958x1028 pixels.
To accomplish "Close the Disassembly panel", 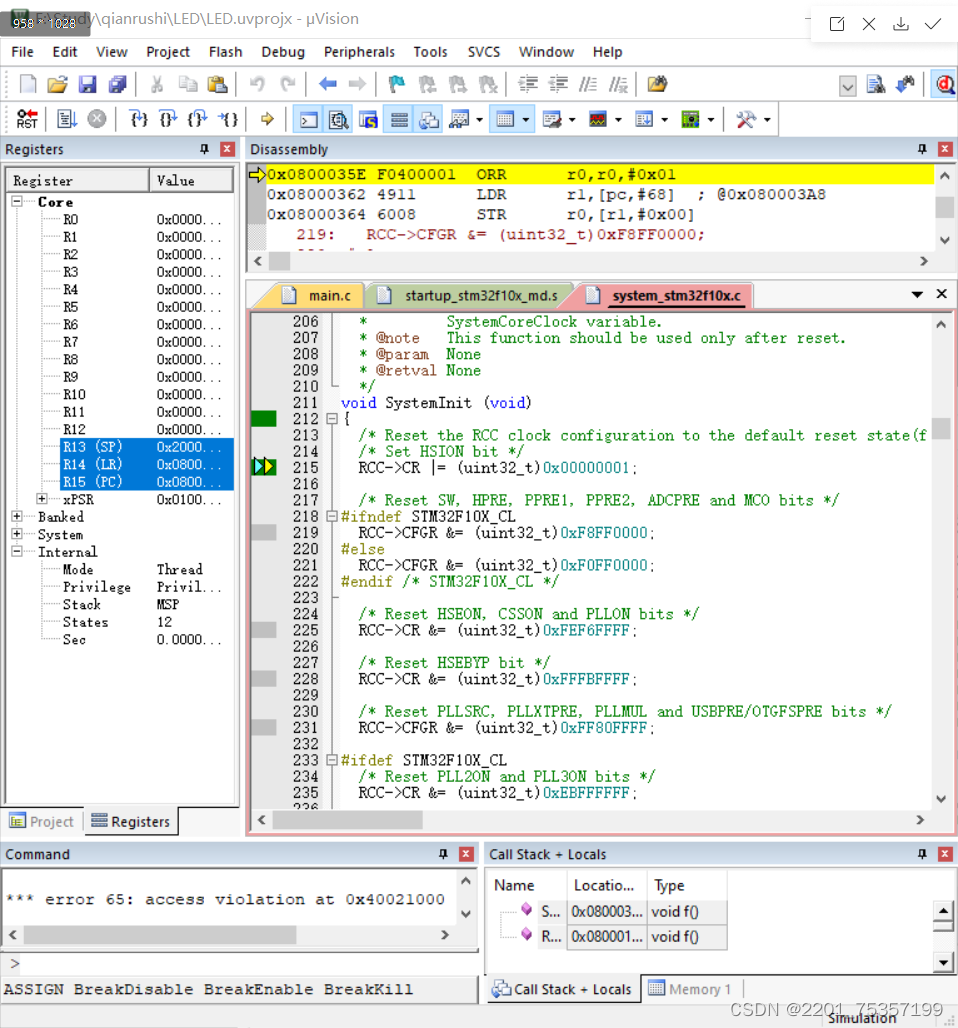I will [943, 149].
